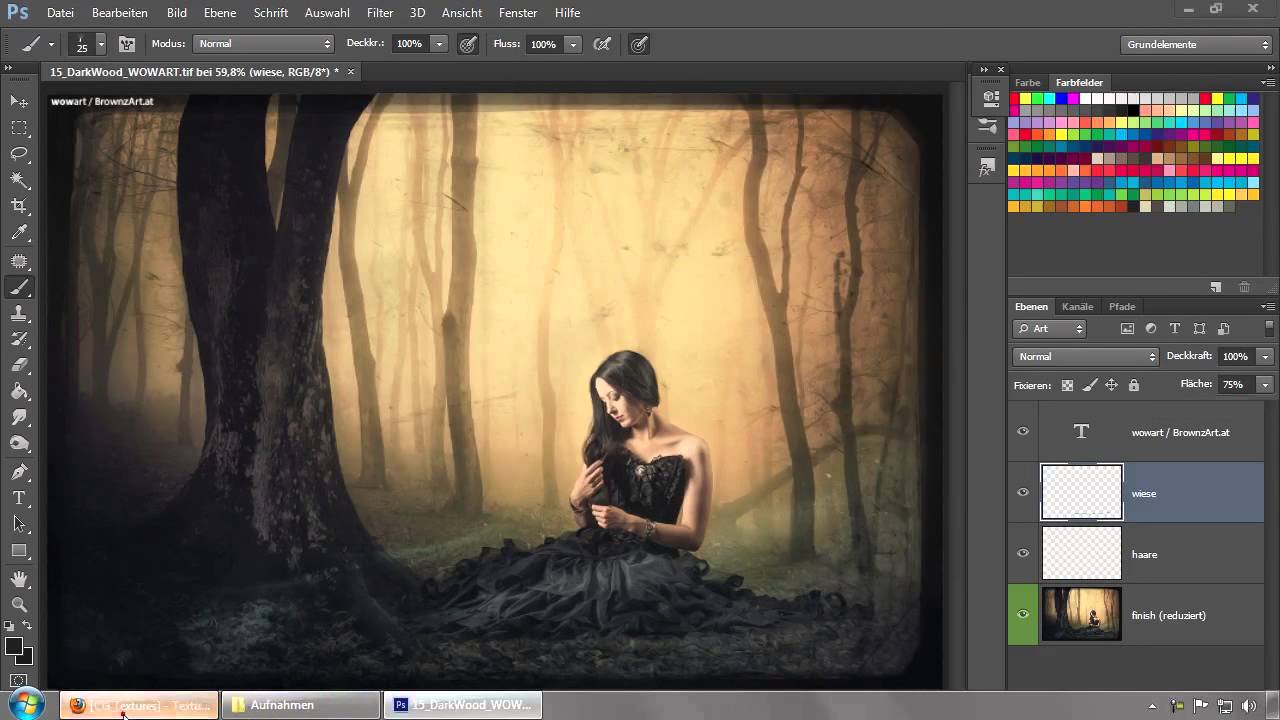Select the Brush tool in toolbox
This screenshot has height=720, width=1280.
coord(19,288)
